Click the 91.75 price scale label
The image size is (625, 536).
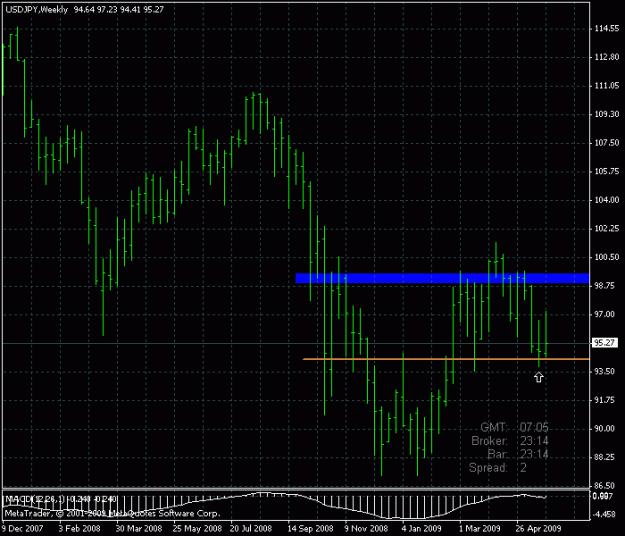(605, 400)
